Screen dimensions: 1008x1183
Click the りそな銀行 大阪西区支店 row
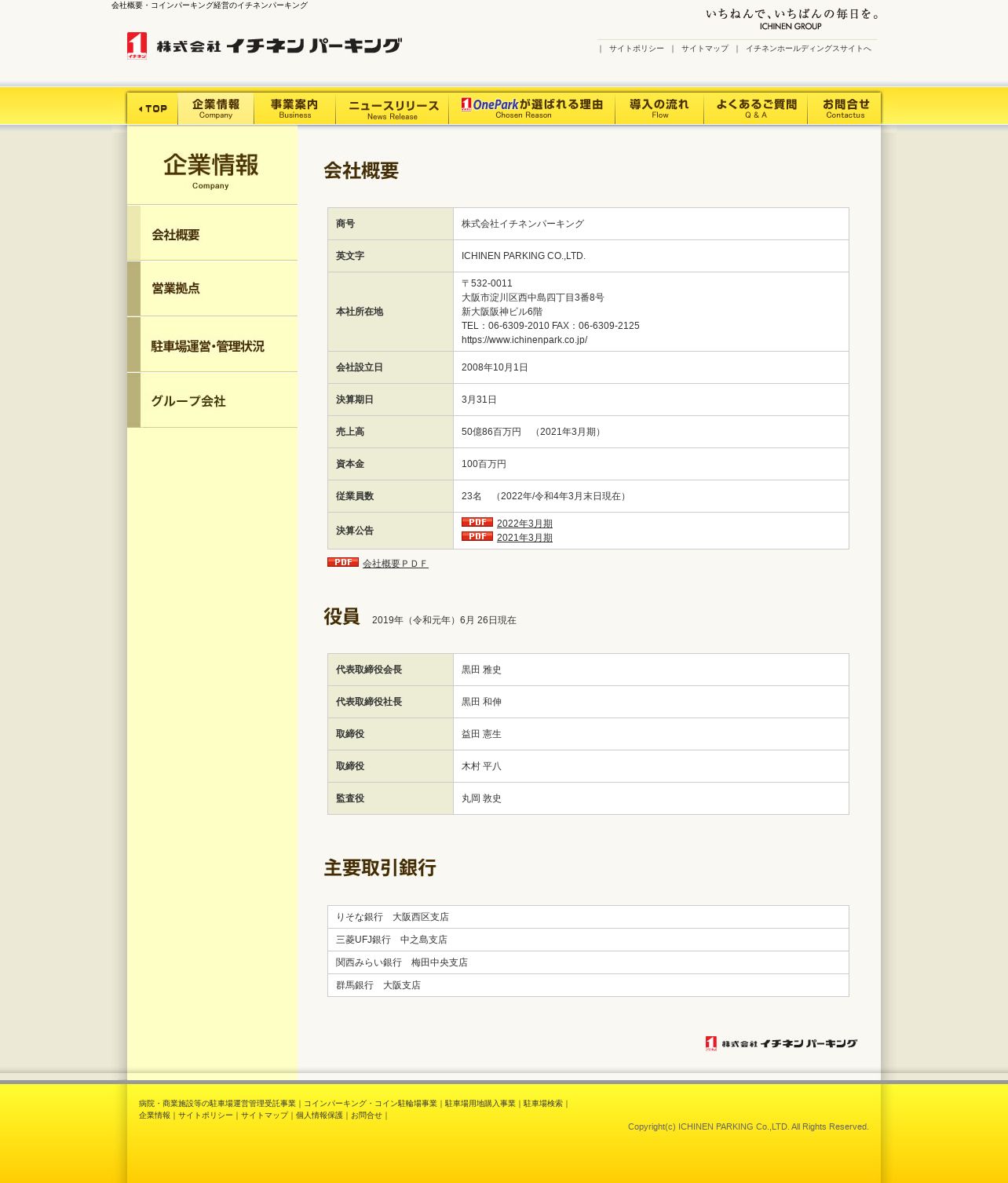coord(588,917)
